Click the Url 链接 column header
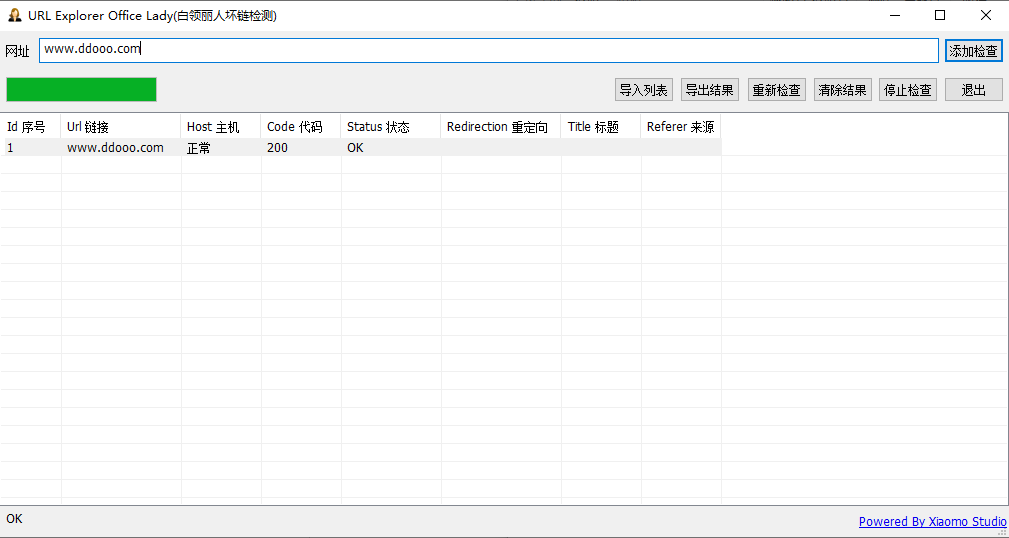The image size is (1009, 538). (x=120, y=127)
